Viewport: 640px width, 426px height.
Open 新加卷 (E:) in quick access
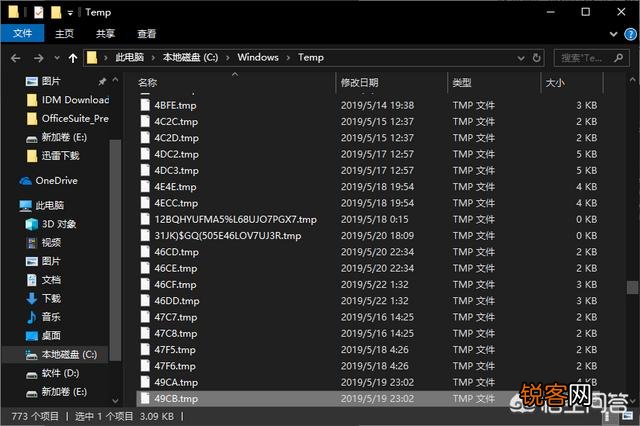(x=57, y=137)
